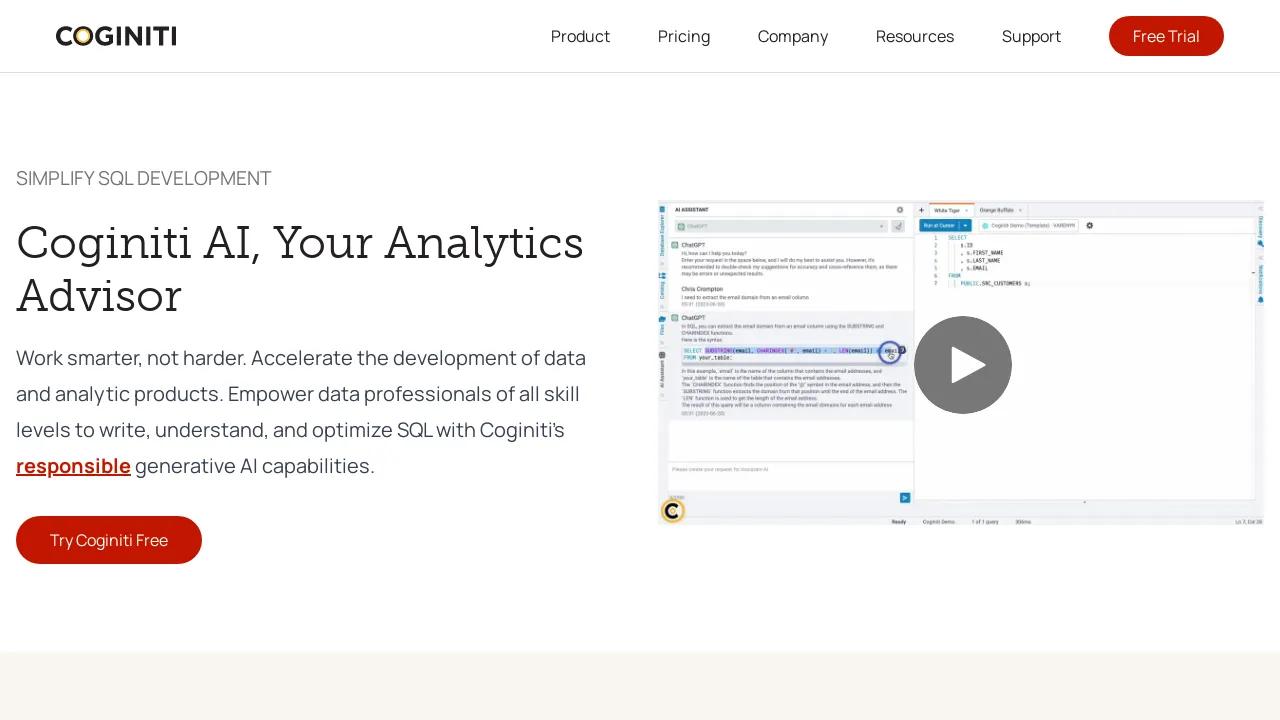Expand the Run at Cursor dropdown arrow
The width and height of the screenshot is (1280, 720).
tap(966, 226)
